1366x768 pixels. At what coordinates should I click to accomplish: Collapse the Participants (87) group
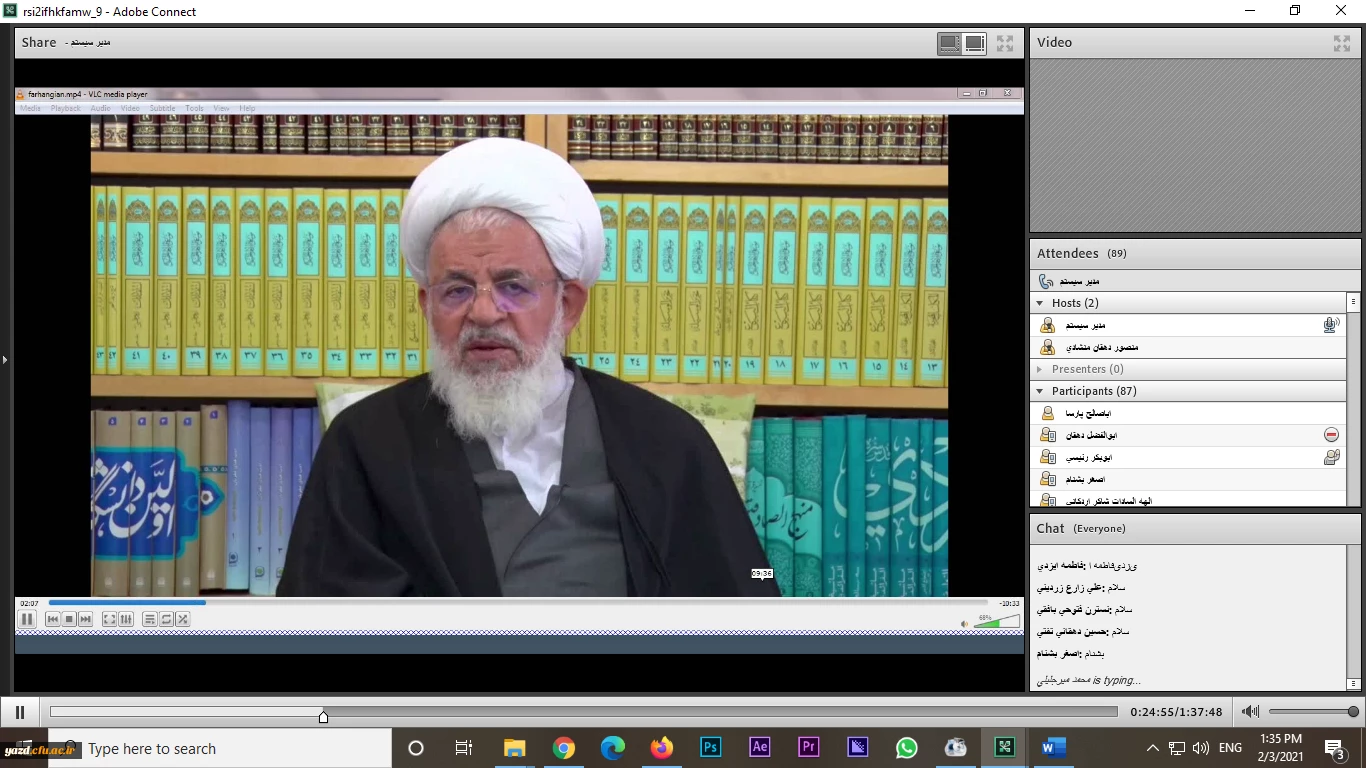pyautogui.click(x=1040, y=391)
